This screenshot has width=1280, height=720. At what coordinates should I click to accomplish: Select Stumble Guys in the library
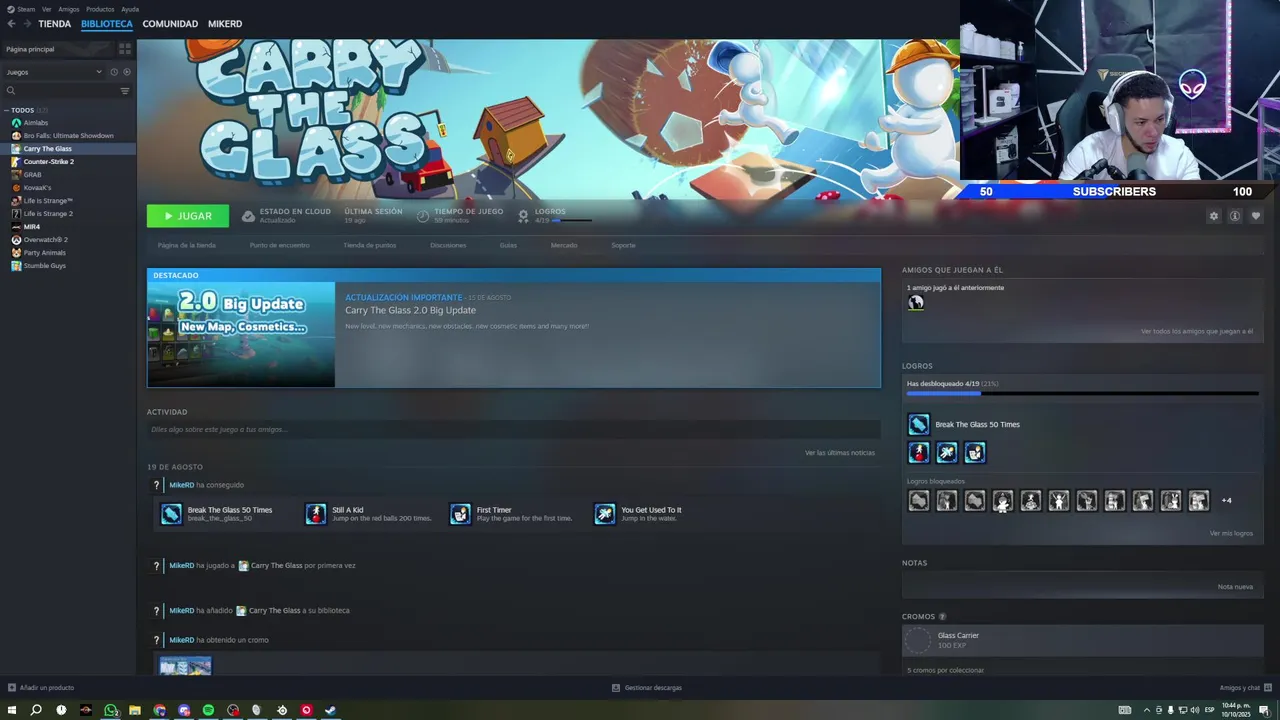tap(44, 266)
